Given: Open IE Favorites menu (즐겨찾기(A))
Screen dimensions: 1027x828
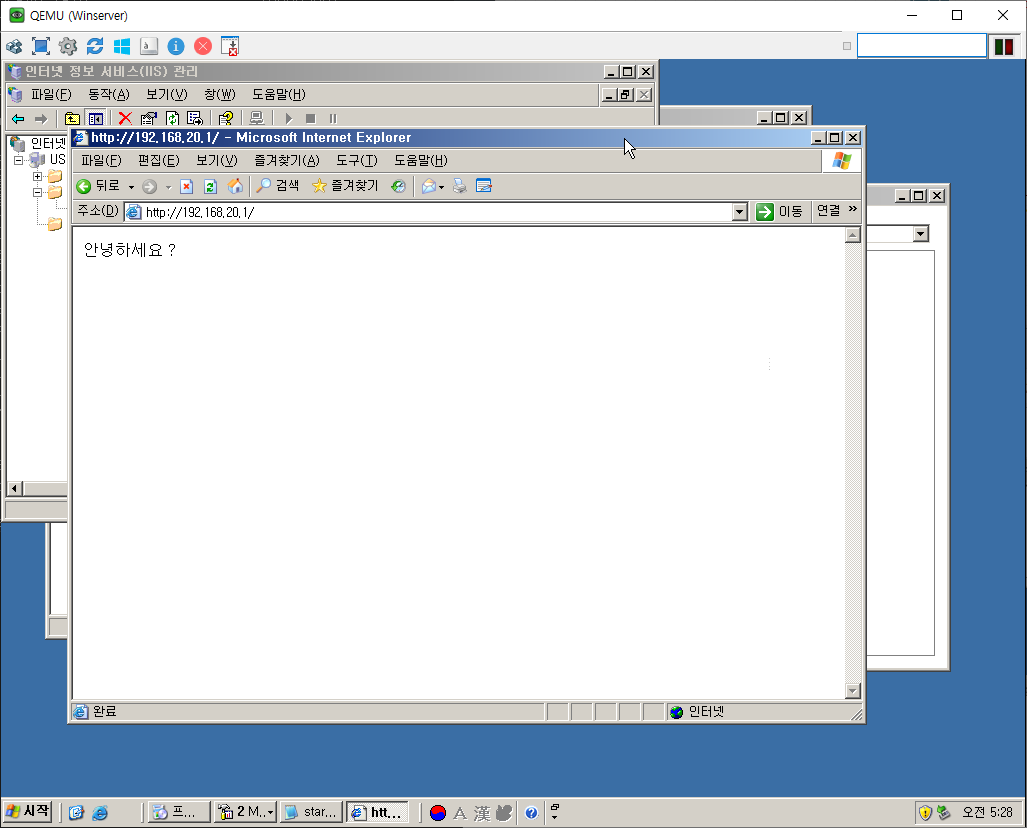Looking at the screenshot, I should tap(287, 160).
